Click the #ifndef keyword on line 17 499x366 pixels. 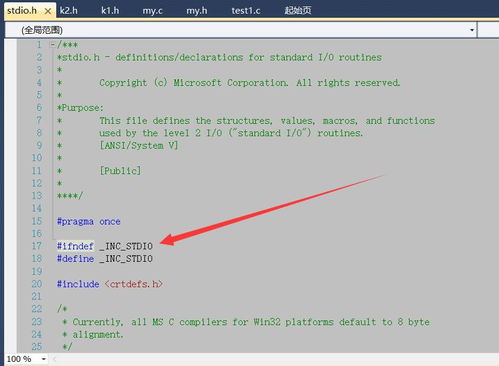click(75, 246)
